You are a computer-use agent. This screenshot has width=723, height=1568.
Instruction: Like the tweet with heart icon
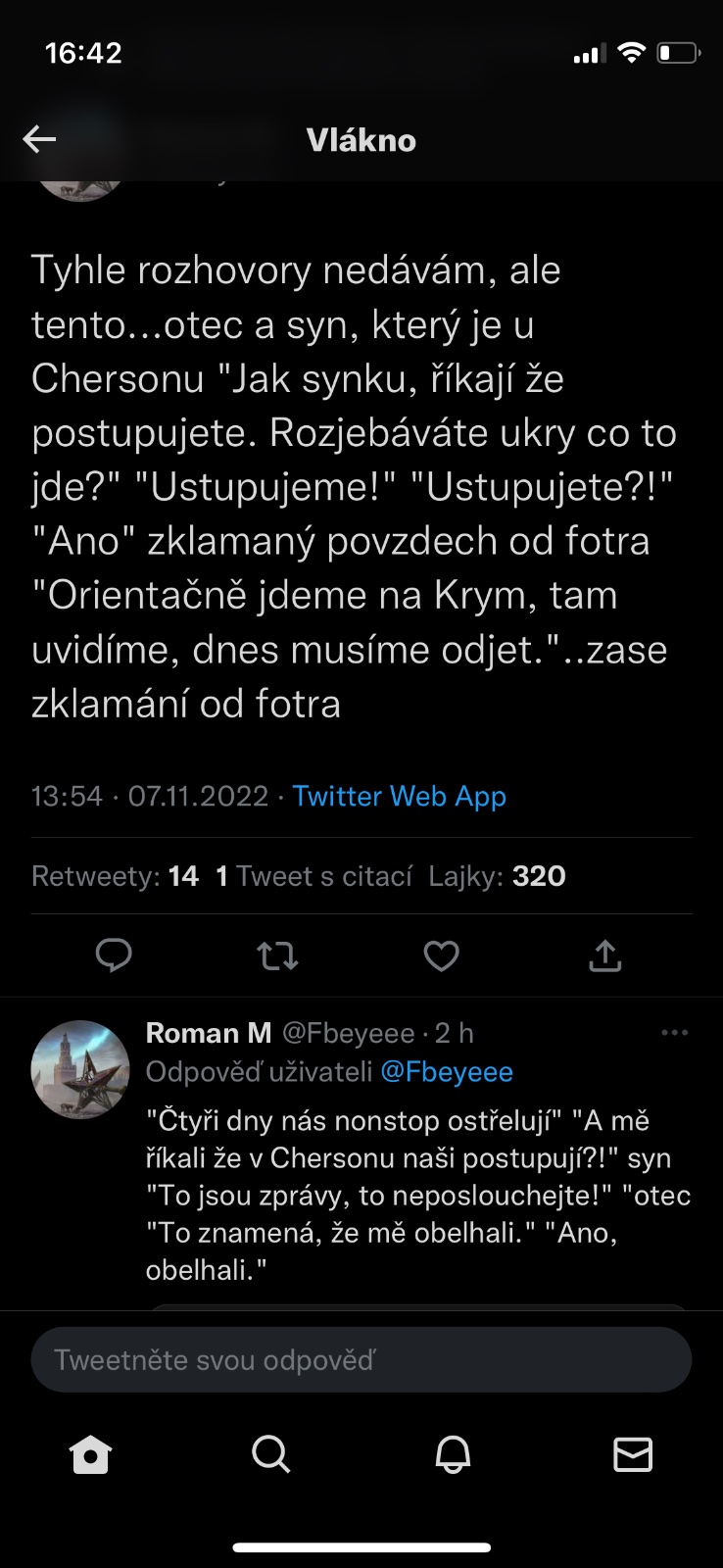(441, 955)
